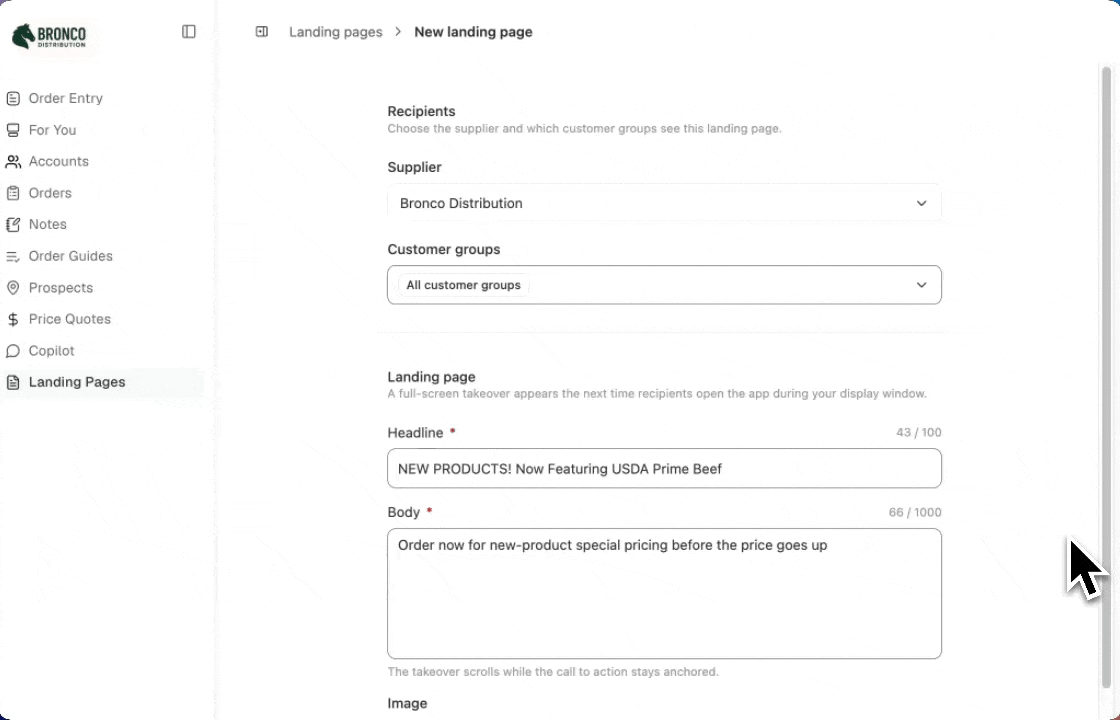The image size is (1120, 720).
Task: Click the Order Entry sidebar icon
Action: coord(13,99)
